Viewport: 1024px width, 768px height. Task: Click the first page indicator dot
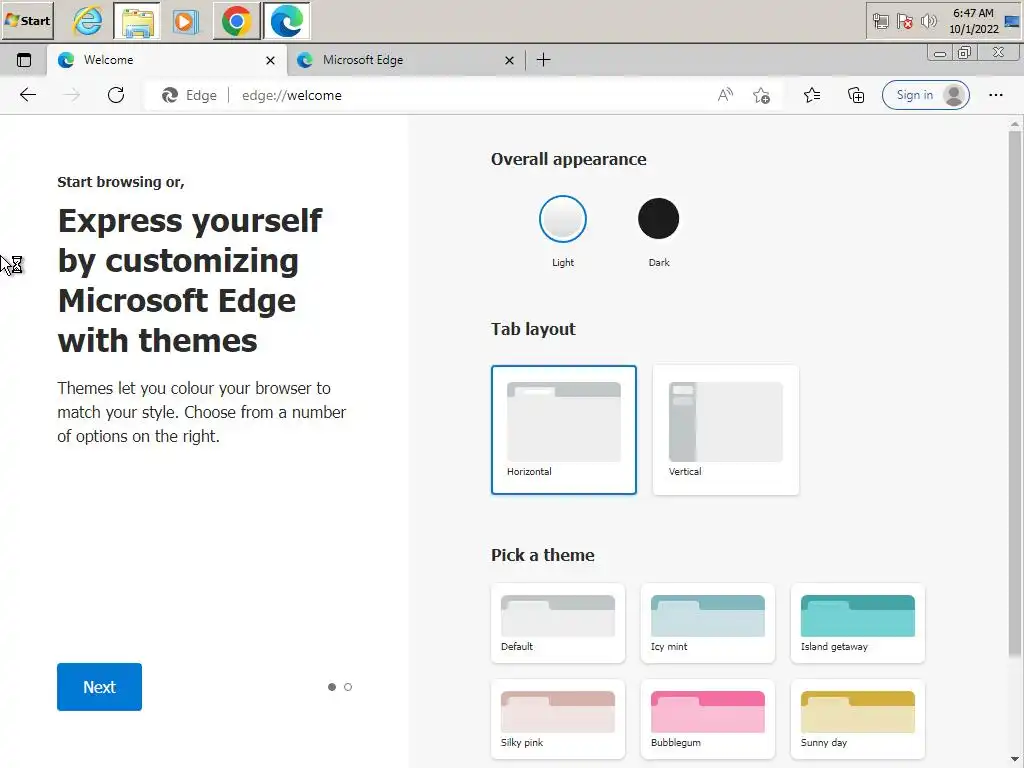332,687
